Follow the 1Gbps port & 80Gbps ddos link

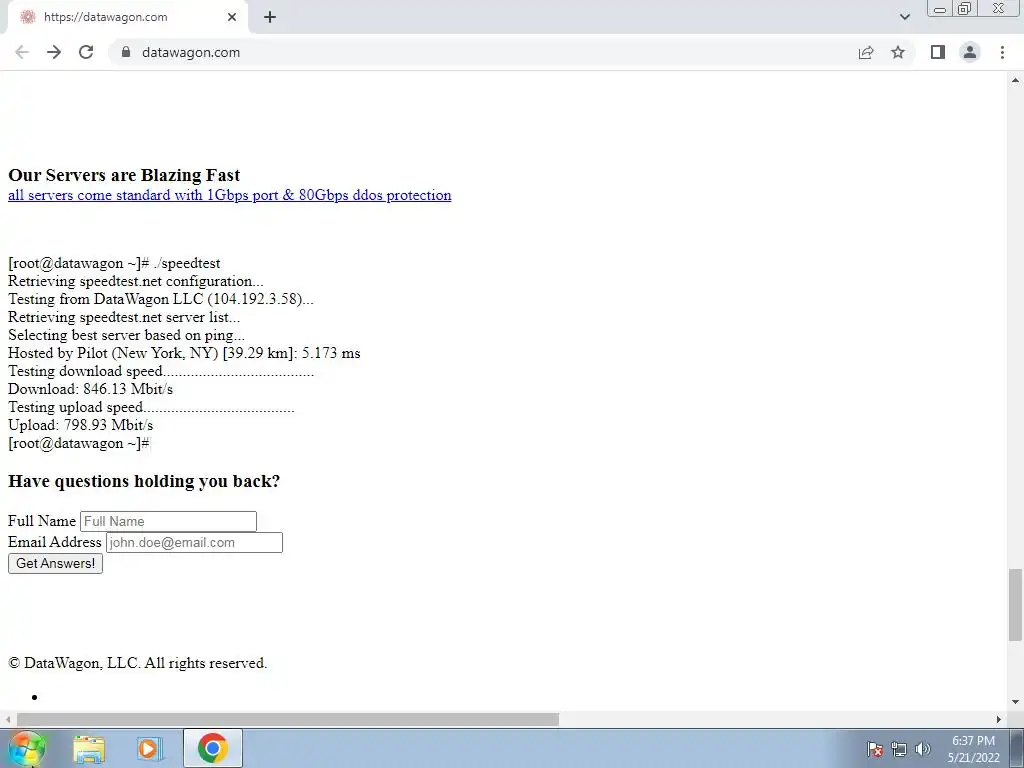(229, 195)
